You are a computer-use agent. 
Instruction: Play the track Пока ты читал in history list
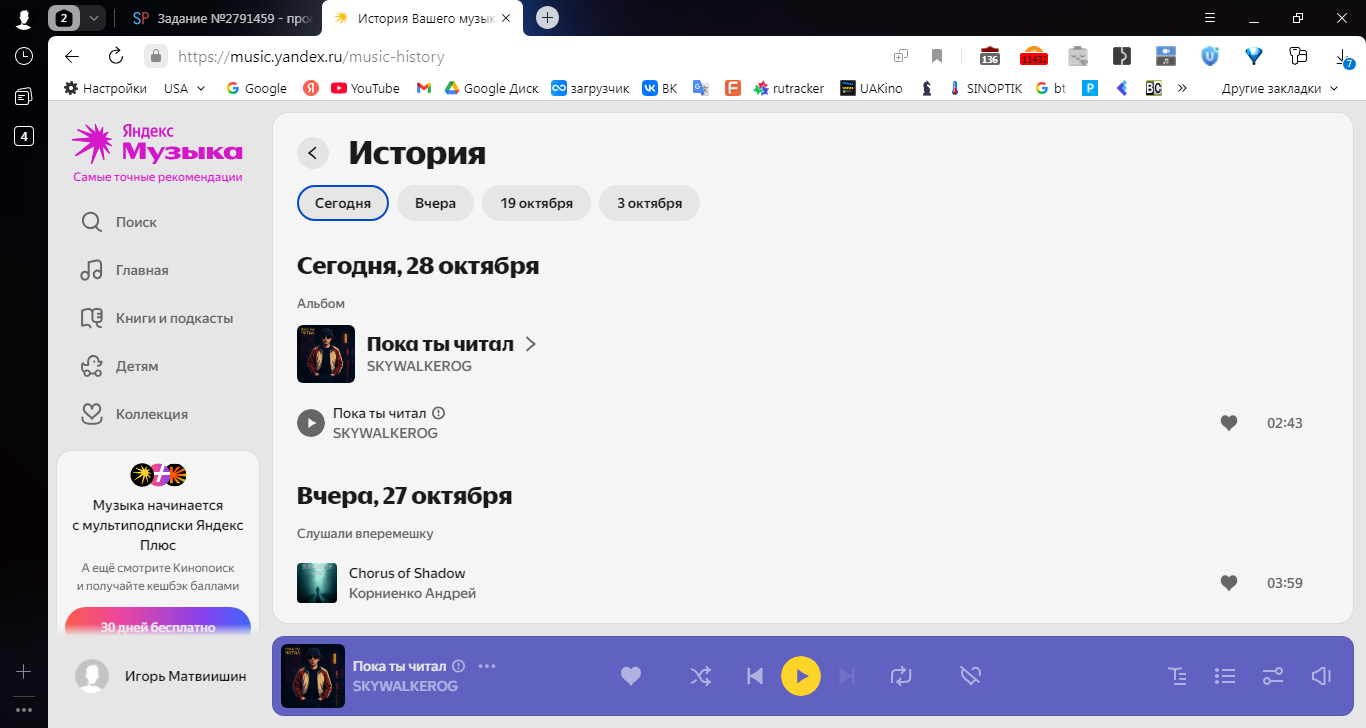311,423
